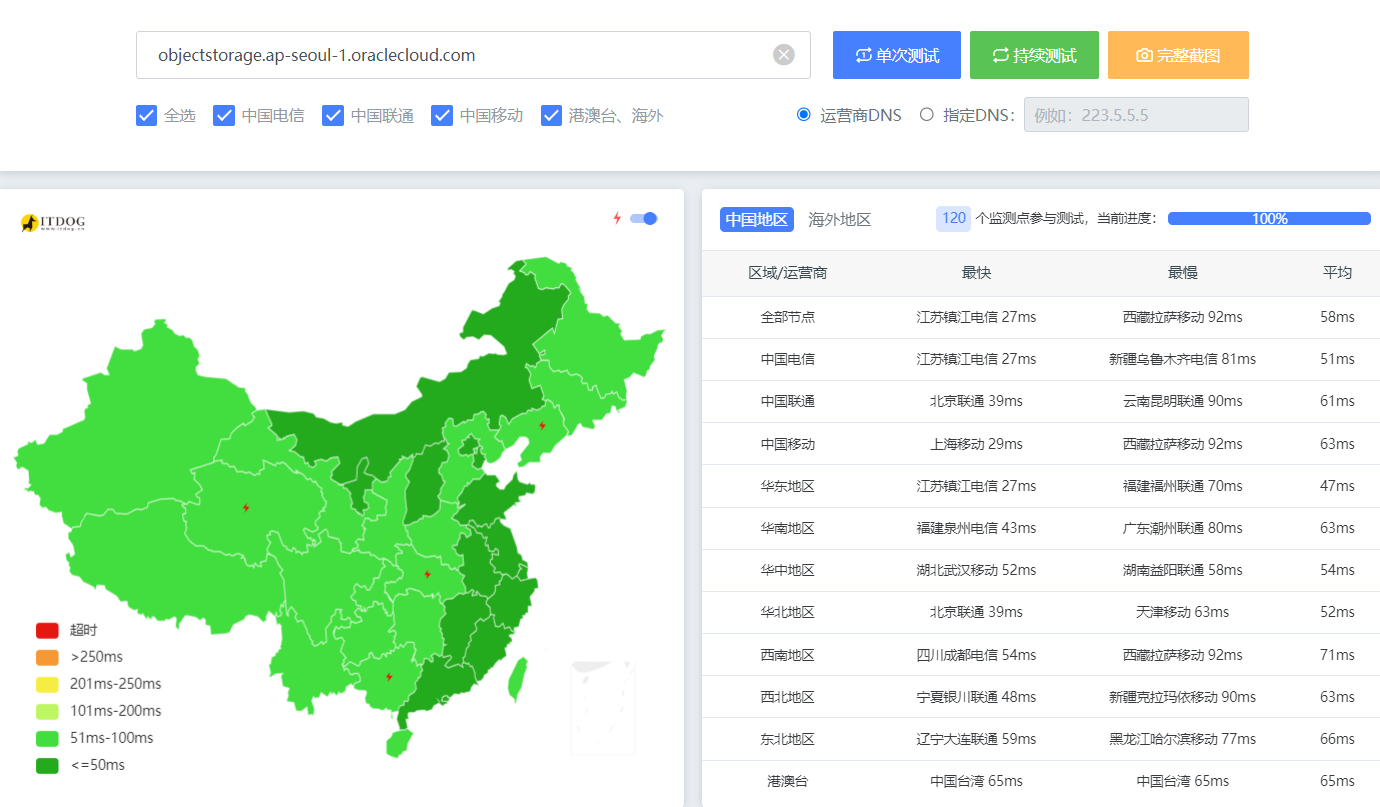Select the 指定DNS radio button

pyautogui.click(x=927, y=115)
